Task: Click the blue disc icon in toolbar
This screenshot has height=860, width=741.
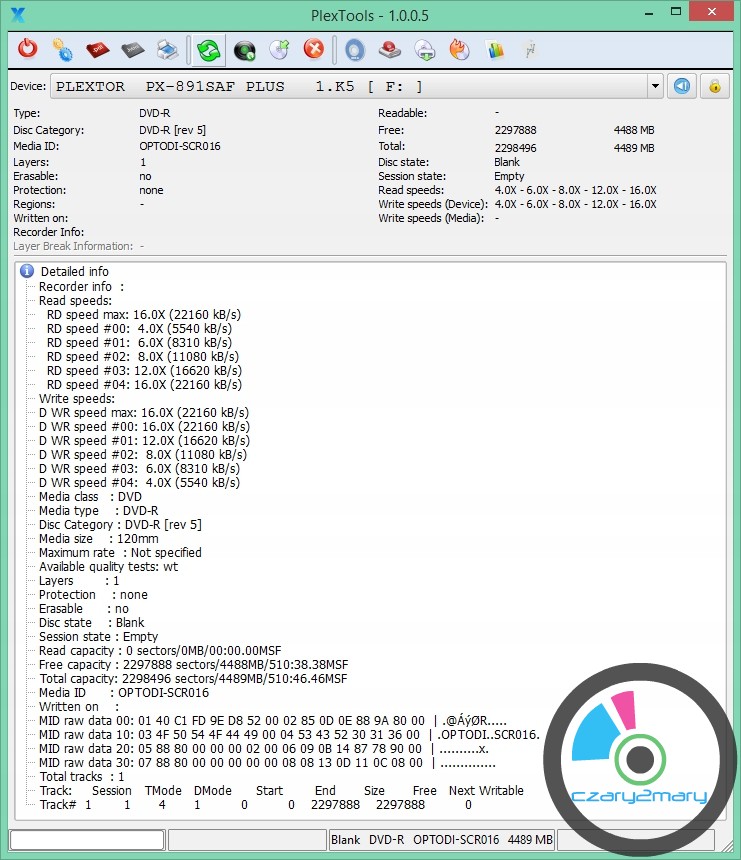Action: tap(355, 49)
